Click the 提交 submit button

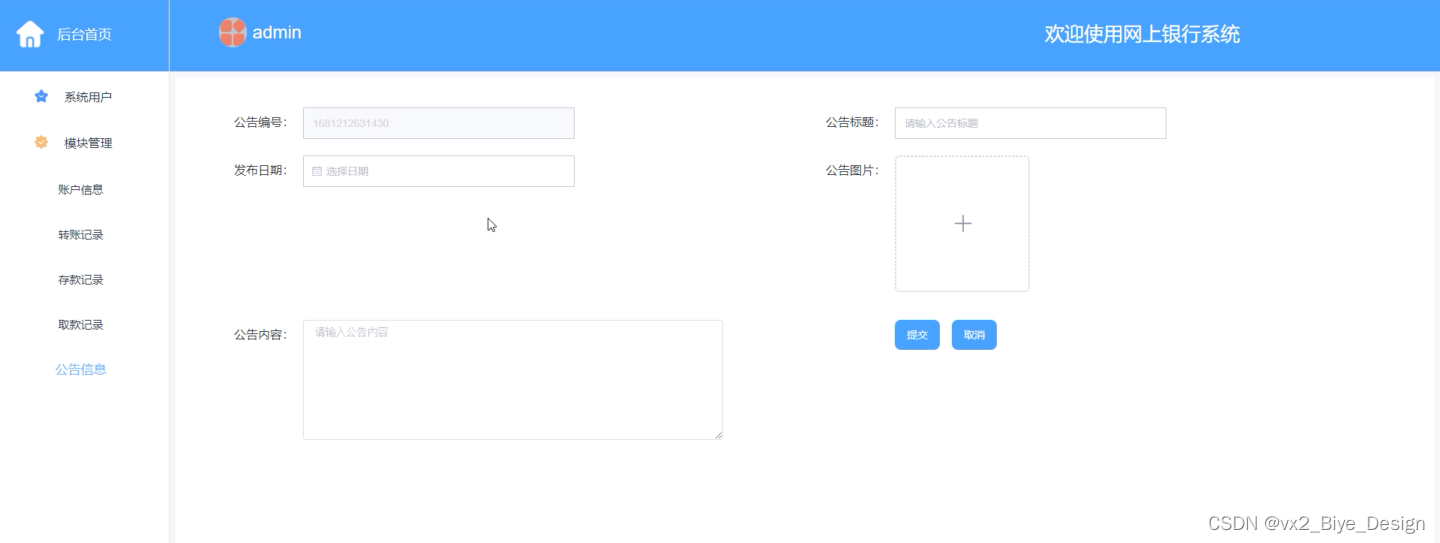pyautogui.click(x=917, y=335)
